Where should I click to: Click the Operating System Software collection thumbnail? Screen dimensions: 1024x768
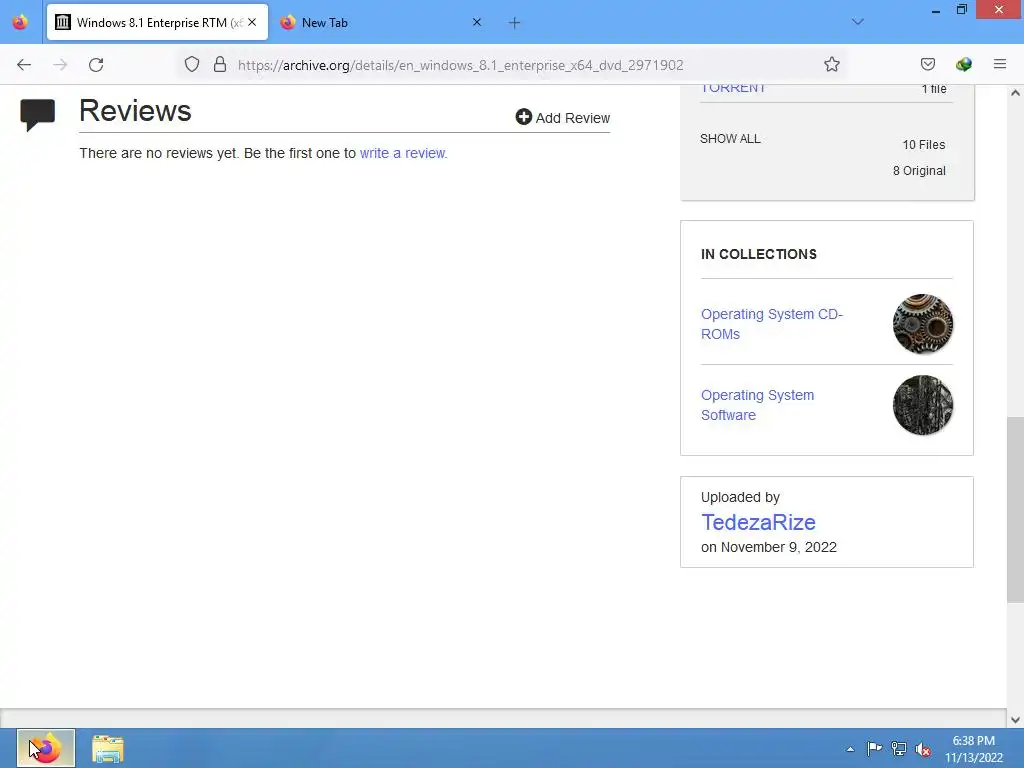click(x=923, y=405)
